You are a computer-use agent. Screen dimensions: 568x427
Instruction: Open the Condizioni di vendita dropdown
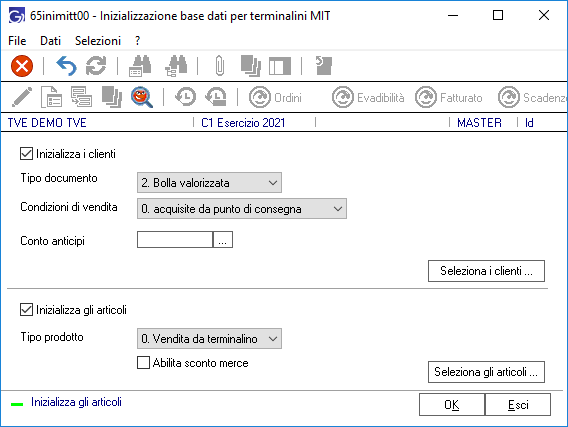242,209
